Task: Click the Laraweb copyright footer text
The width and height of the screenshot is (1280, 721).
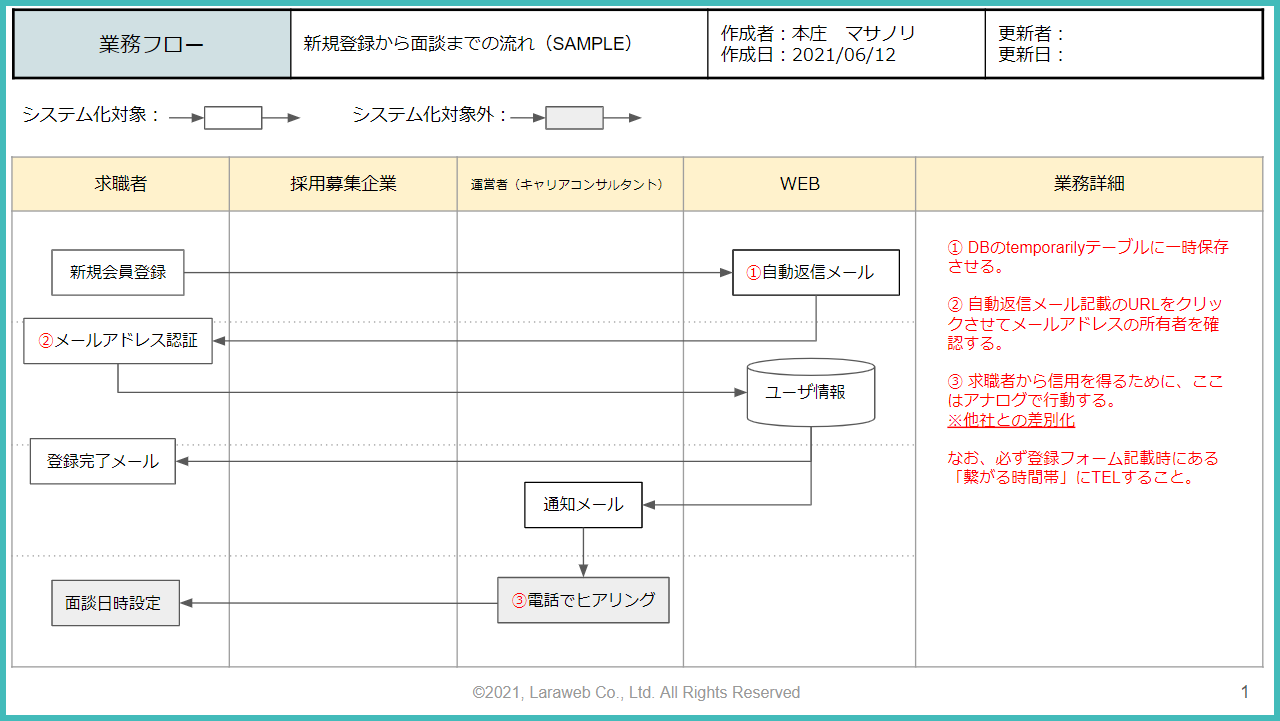Action: point(635,691)
